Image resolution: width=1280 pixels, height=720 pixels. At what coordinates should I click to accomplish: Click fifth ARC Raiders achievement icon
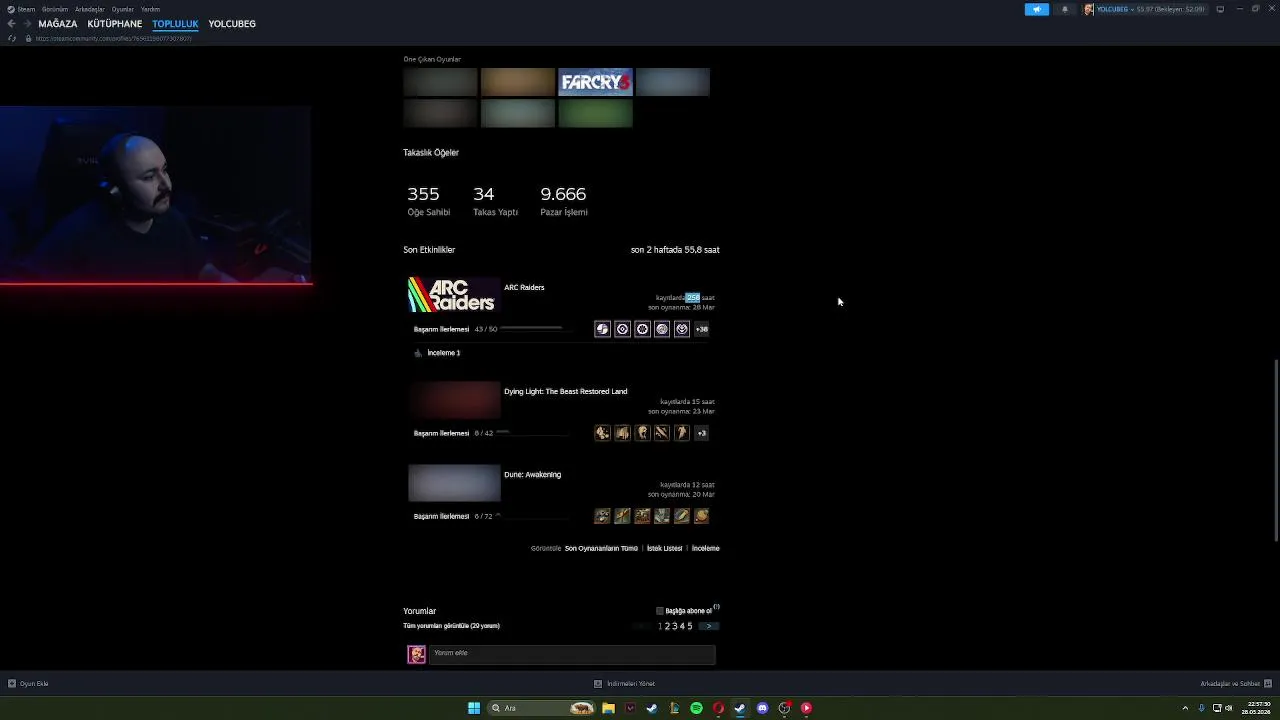682,329
